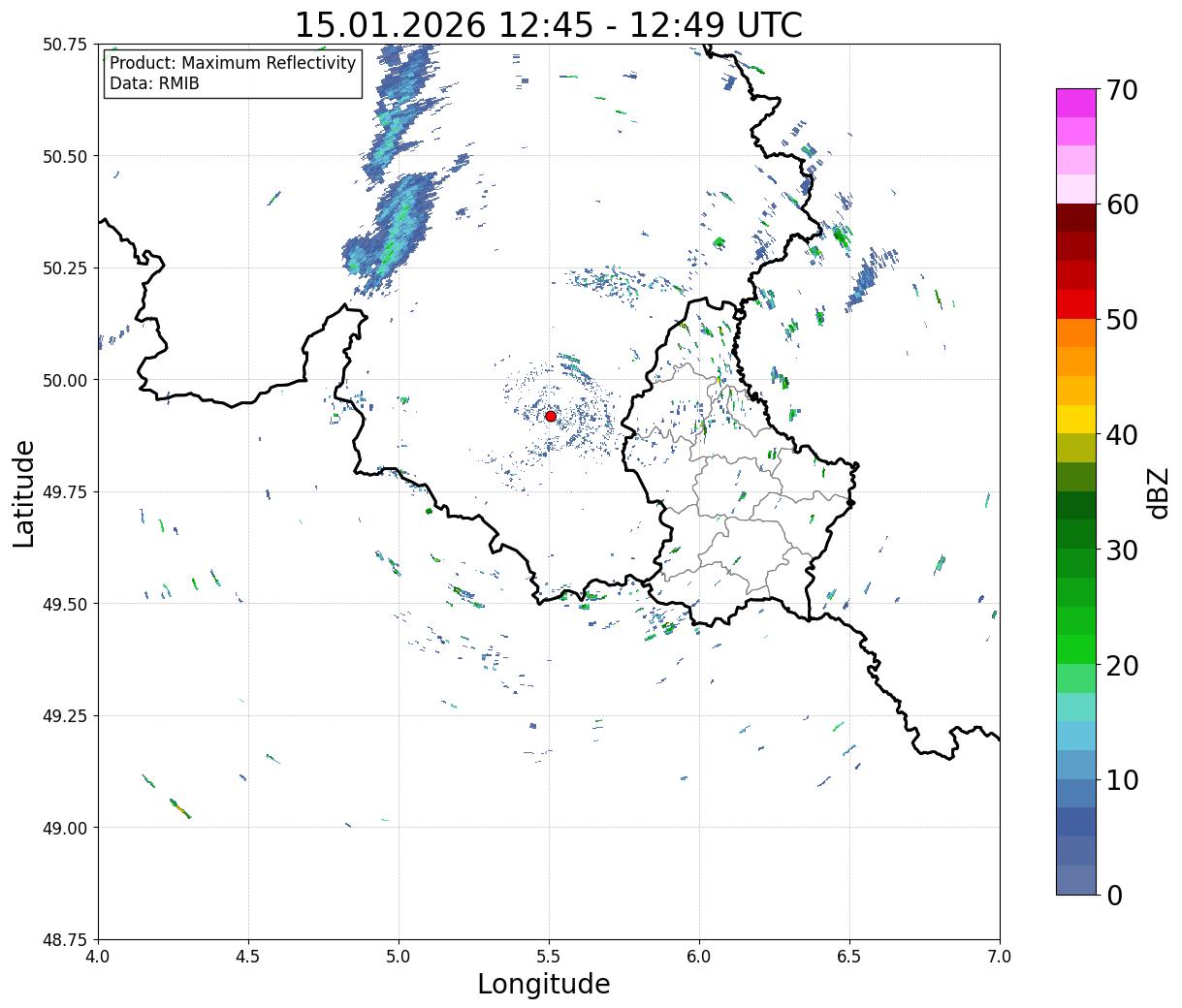1182x1008 pixels.
Task: Click the 7.0 longitude tick label
Action: 1000,956
